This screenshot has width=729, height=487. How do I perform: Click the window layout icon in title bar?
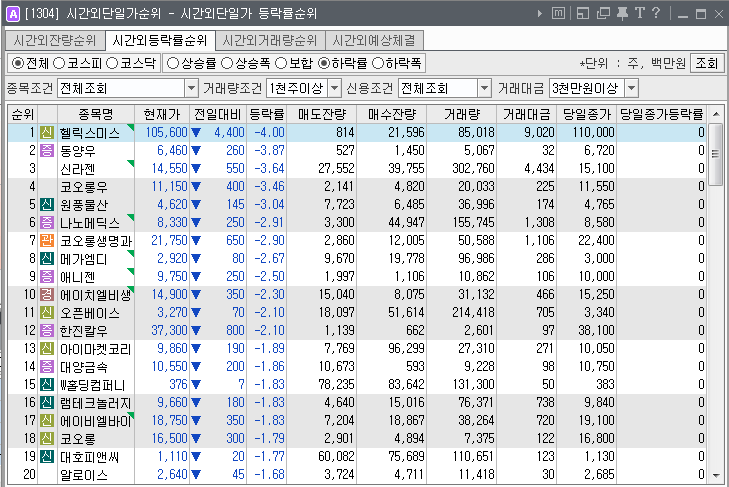(x=583, y=13)
